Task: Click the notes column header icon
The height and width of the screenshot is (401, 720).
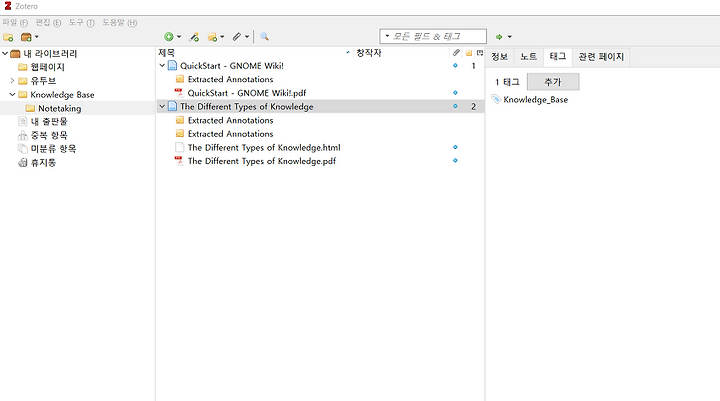Action: (469, 53)
